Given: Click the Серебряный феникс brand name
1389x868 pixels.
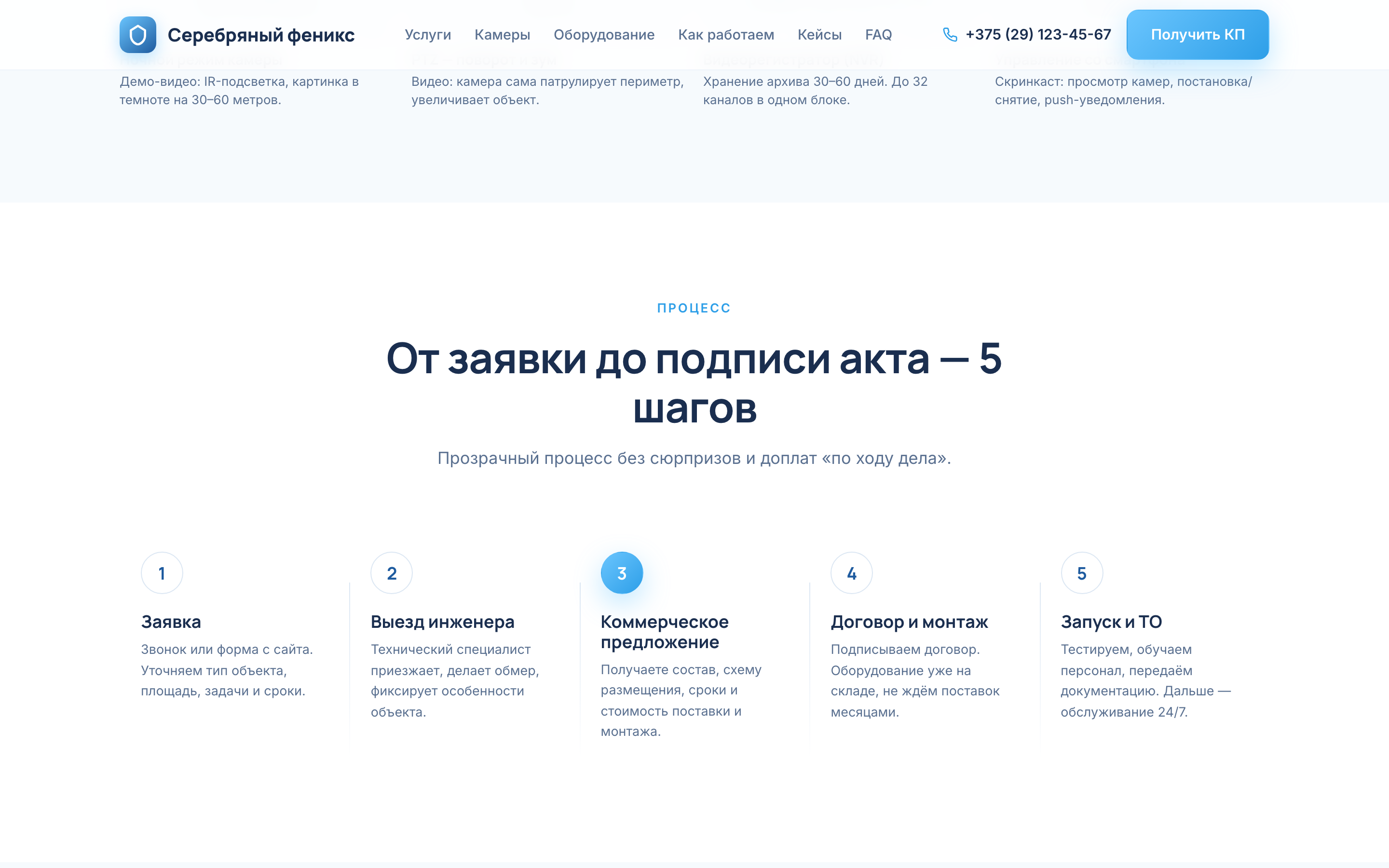Looking at the screenshot, I should click(261, 35).
